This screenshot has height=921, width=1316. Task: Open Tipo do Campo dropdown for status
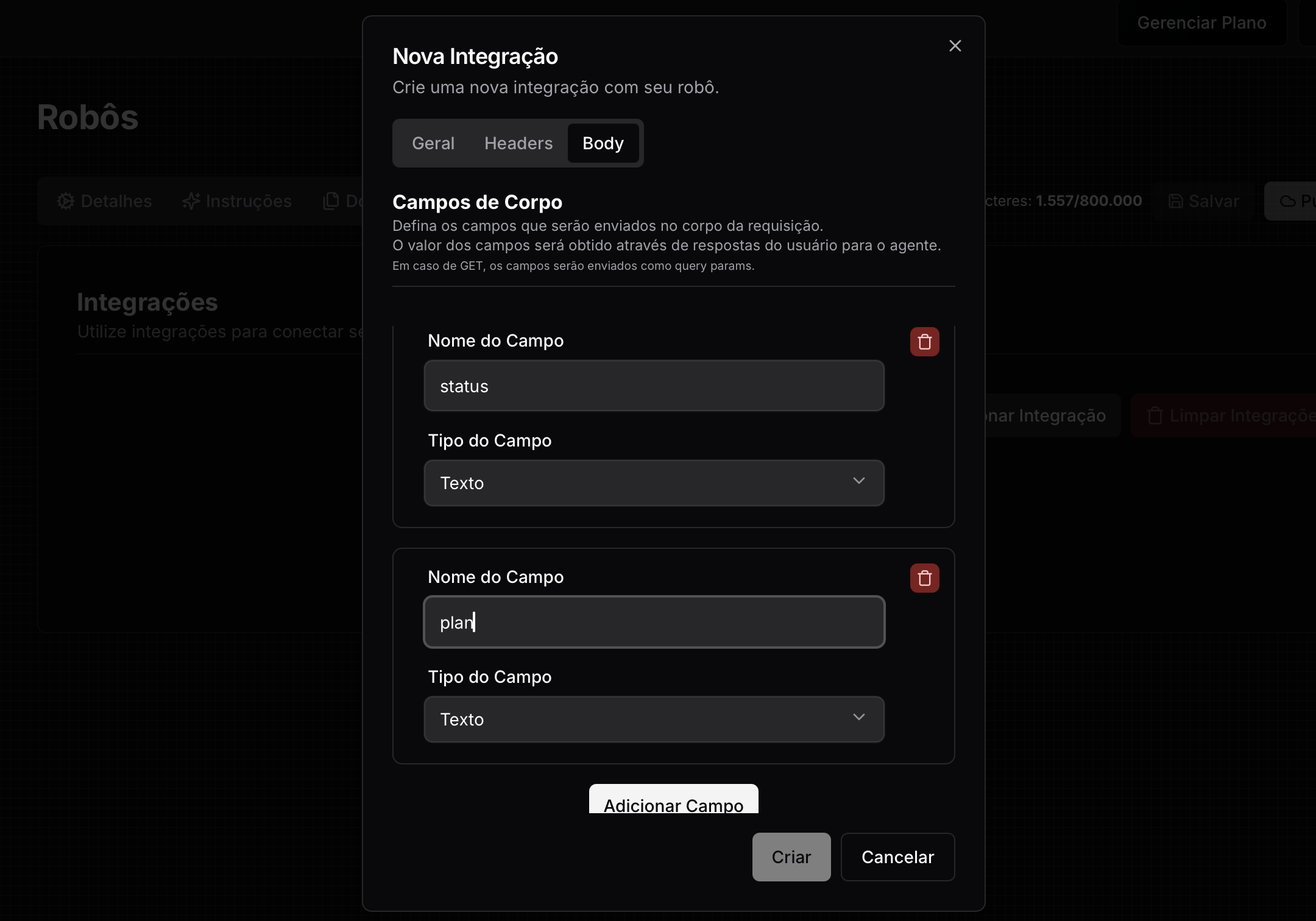click(654, 483)
